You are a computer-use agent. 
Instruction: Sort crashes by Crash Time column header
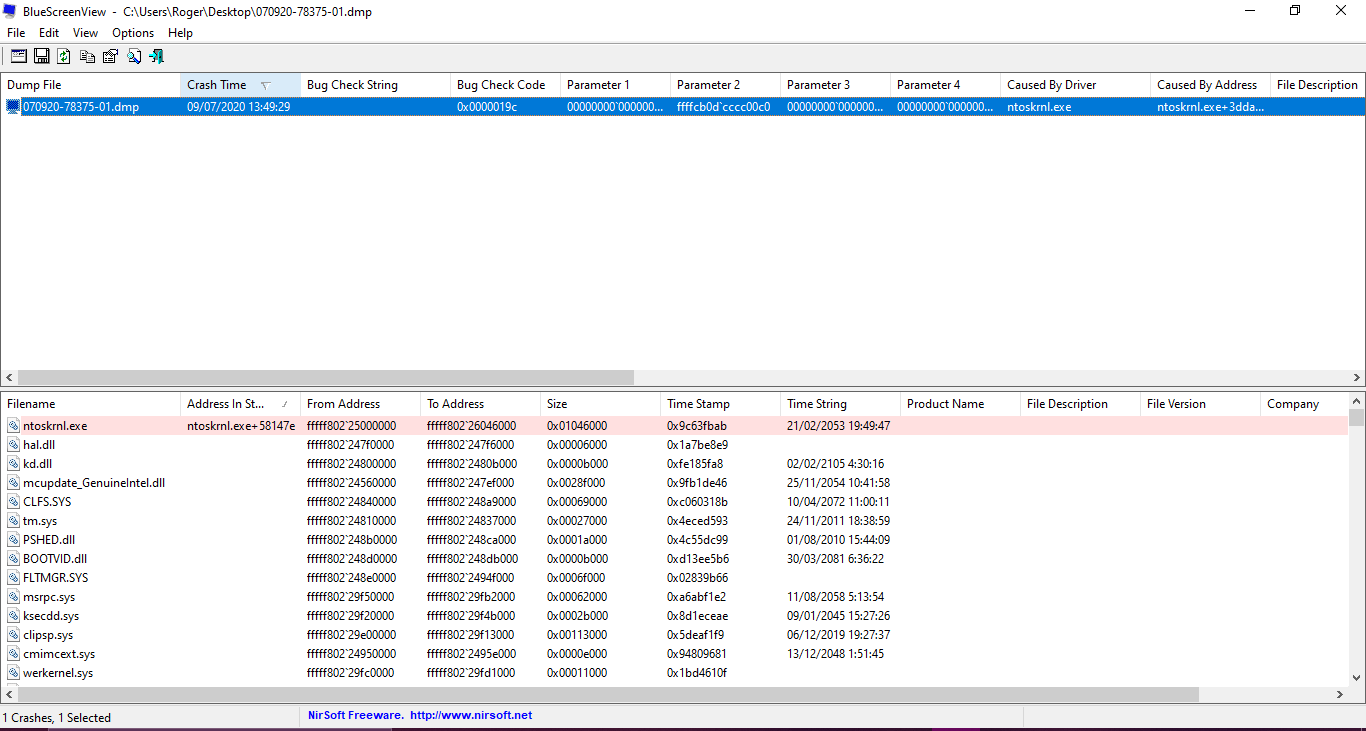click(240, 85)
